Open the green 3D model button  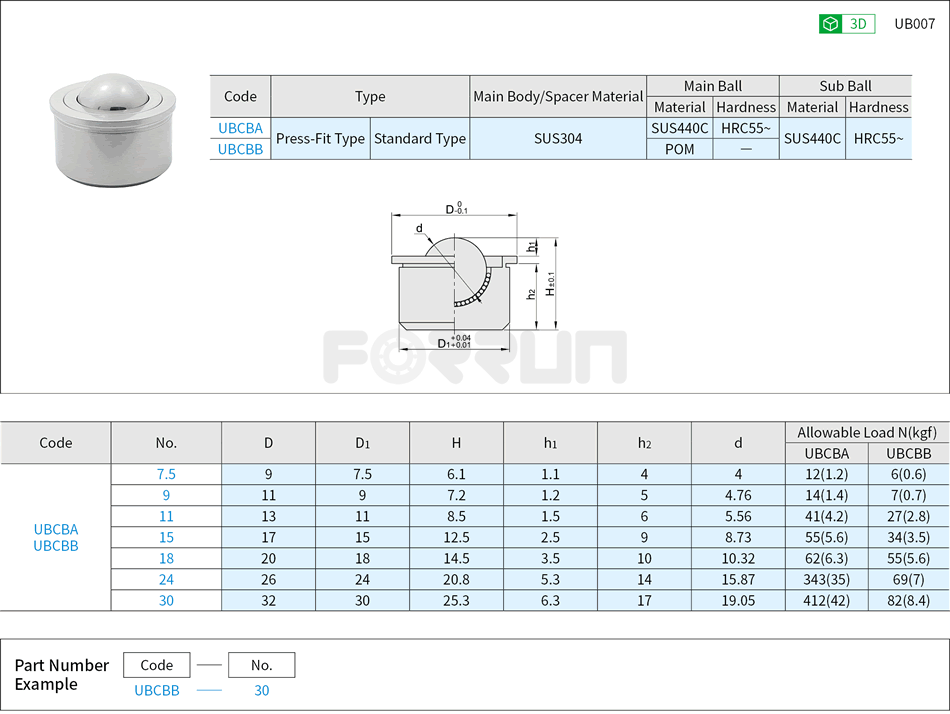point(846,24)
